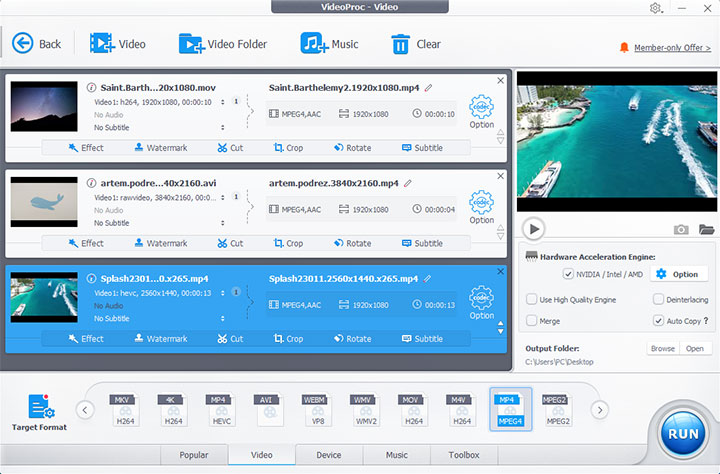
Task: Open the output folder
Action: (695, 349)
